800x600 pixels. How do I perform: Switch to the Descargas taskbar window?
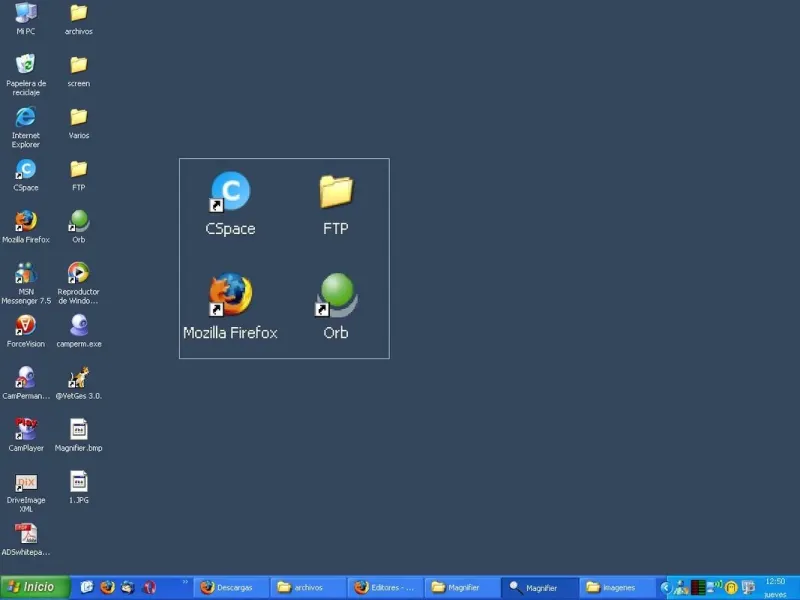pos(231,588)
